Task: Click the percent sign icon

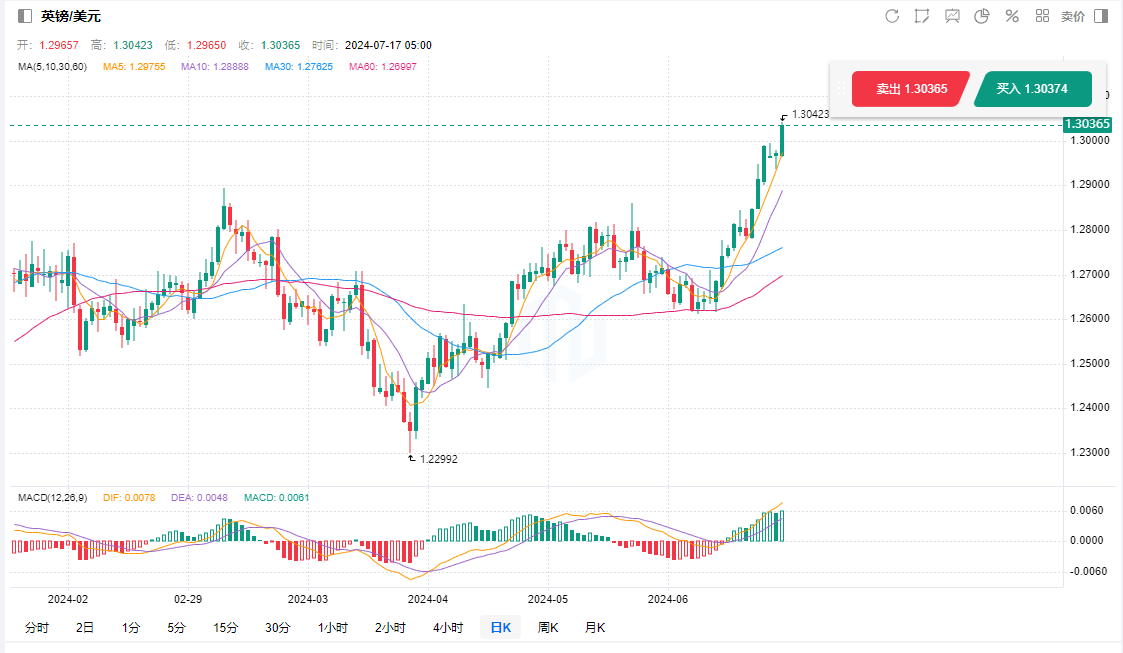Action: pyautogui.click(x=1012, y=16)
